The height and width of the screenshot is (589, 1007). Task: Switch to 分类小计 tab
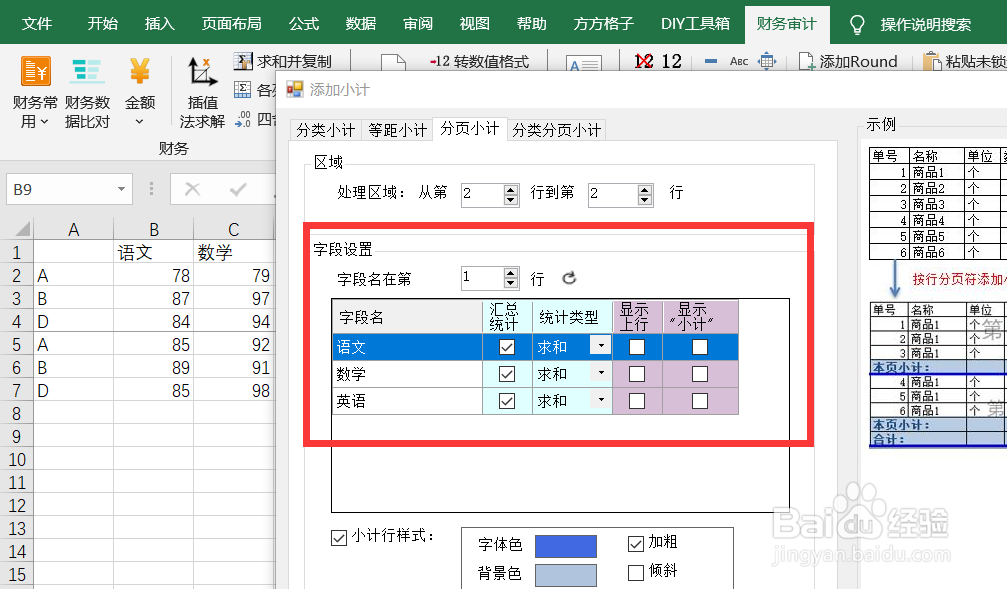point(326,130)
